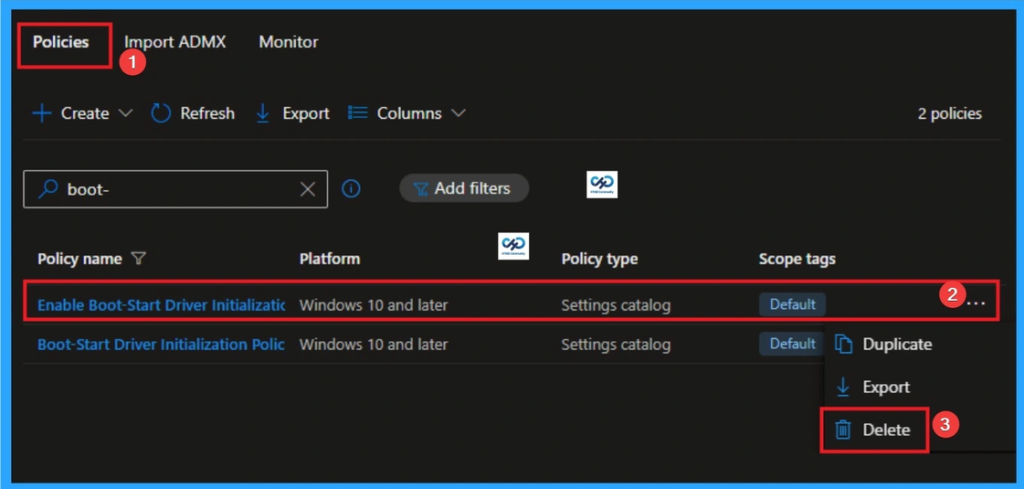1024x489 pixels.
Task: Click the Columns list icon
Action: (x=358, y=113)
